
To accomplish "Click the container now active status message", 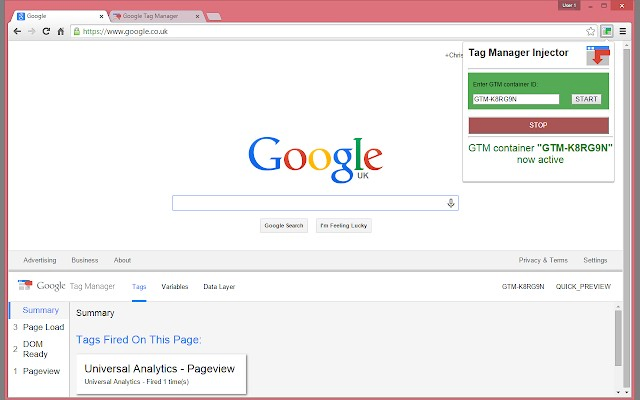I will pos(540,153).
